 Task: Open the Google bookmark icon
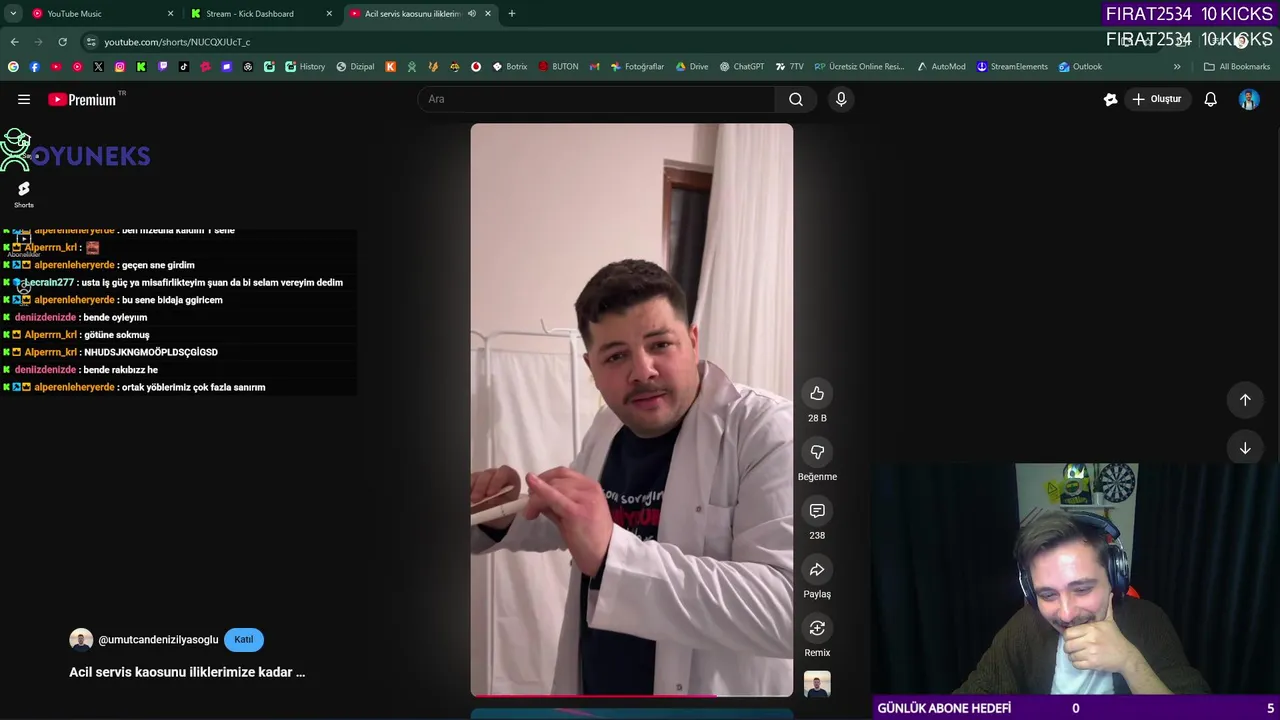pos(13,67)
